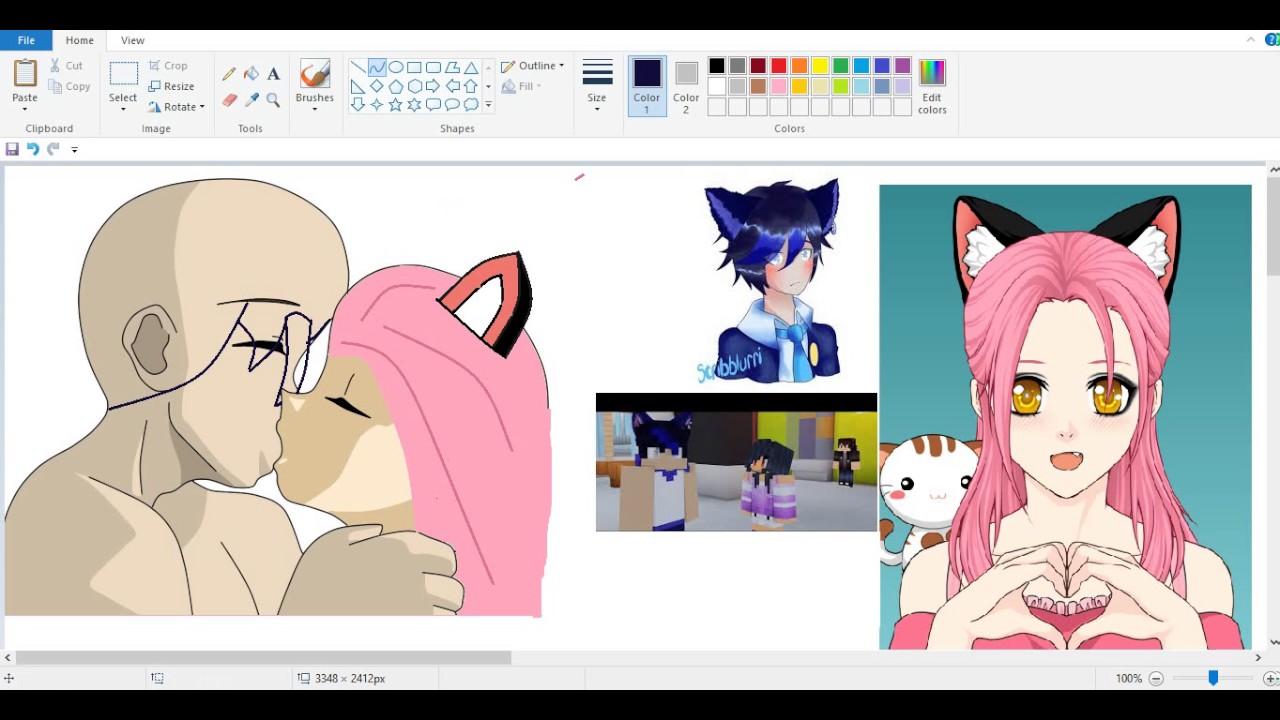The image size is (1280, 720).
Task: Click the Crop button
Action: tap(168, 66)
